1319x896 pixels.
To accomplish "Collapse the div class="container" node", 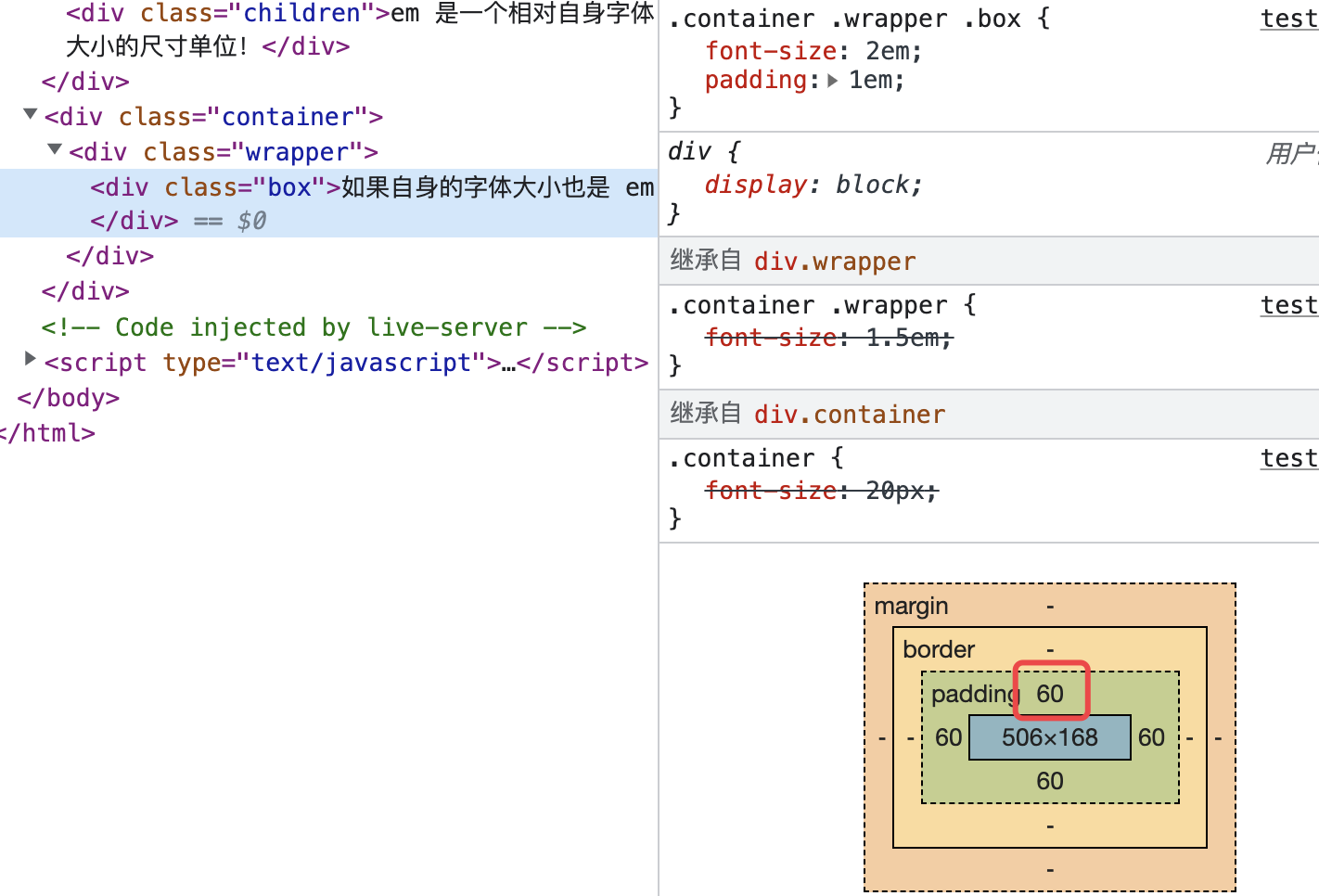I will [31, 115].
